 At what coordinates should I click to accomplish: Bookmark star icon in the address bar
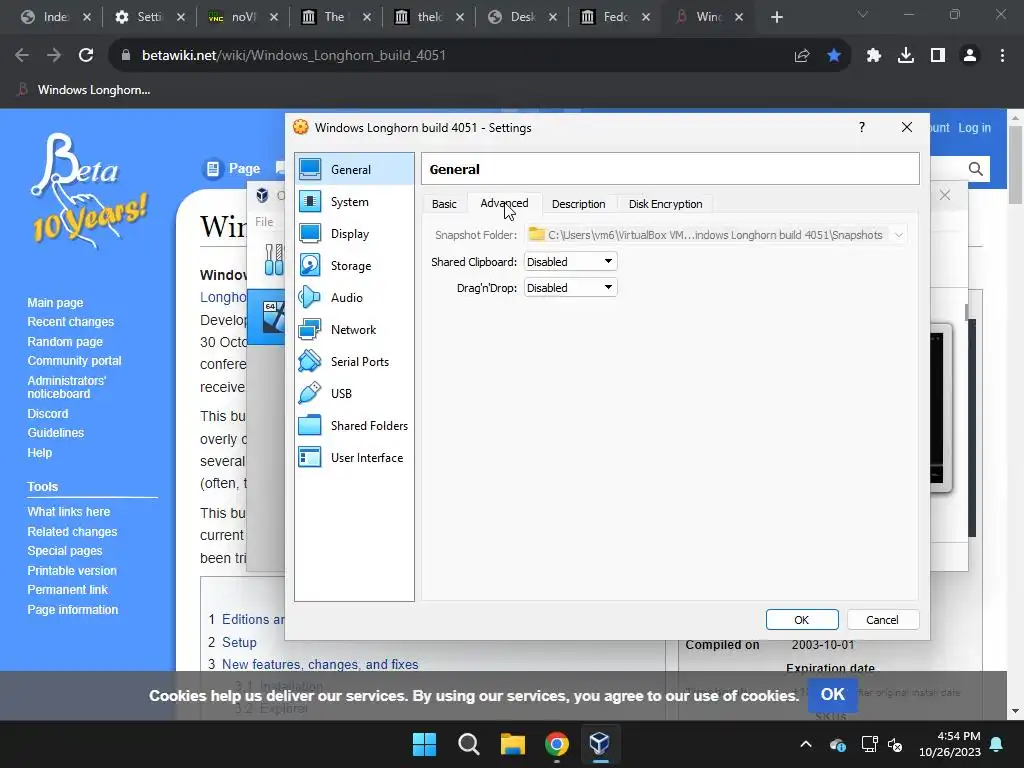(834, 56)
